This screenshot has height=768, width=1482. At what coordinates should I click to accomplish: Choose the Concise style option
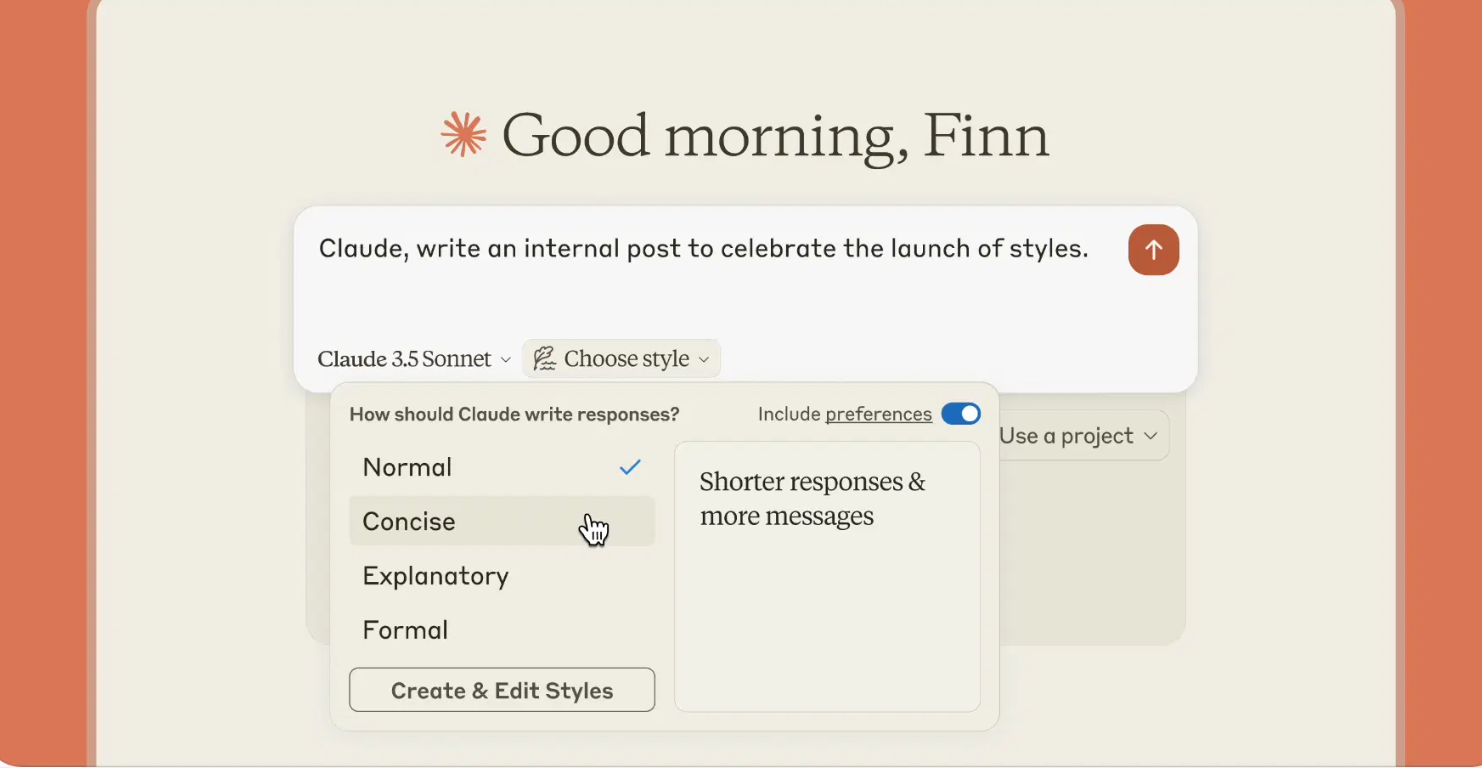pos(502,521)
